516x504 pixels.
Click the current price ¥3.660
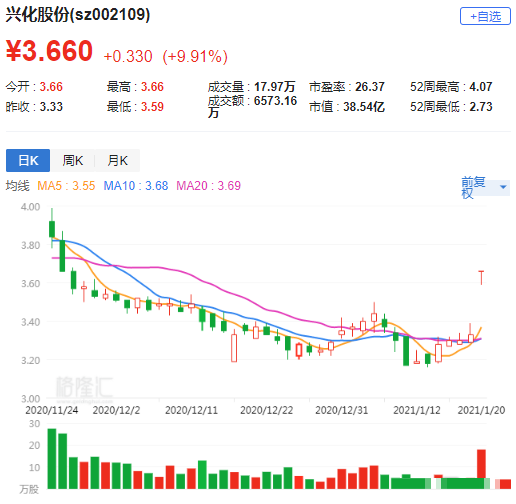[x=49, y=51]
